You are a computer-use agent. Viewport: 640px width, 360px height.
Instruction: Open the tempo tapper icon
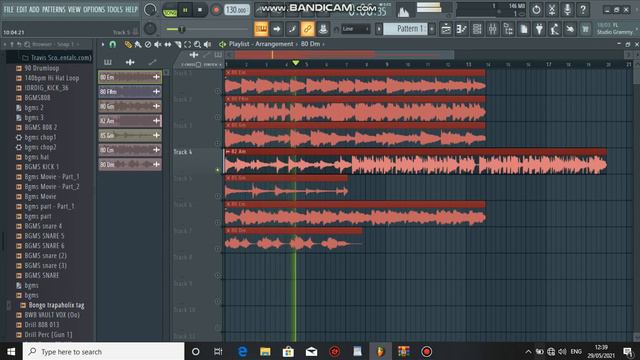tap(555, 29)
